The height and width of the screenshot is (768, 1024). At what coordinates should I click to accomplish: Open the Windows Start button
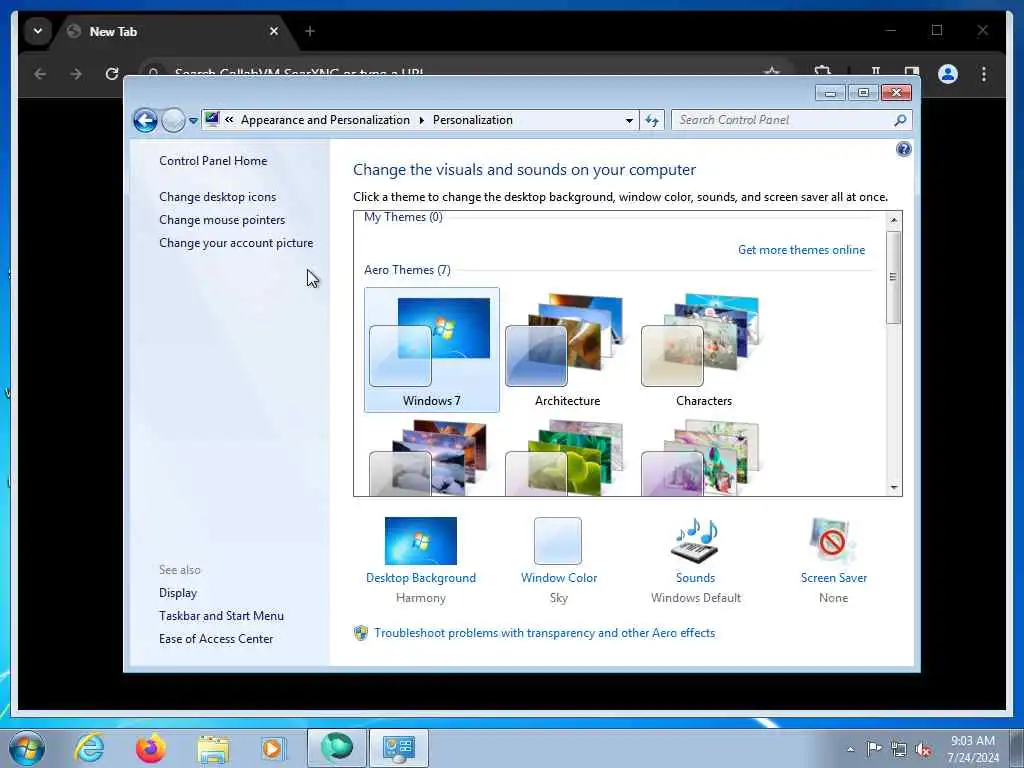27,748
